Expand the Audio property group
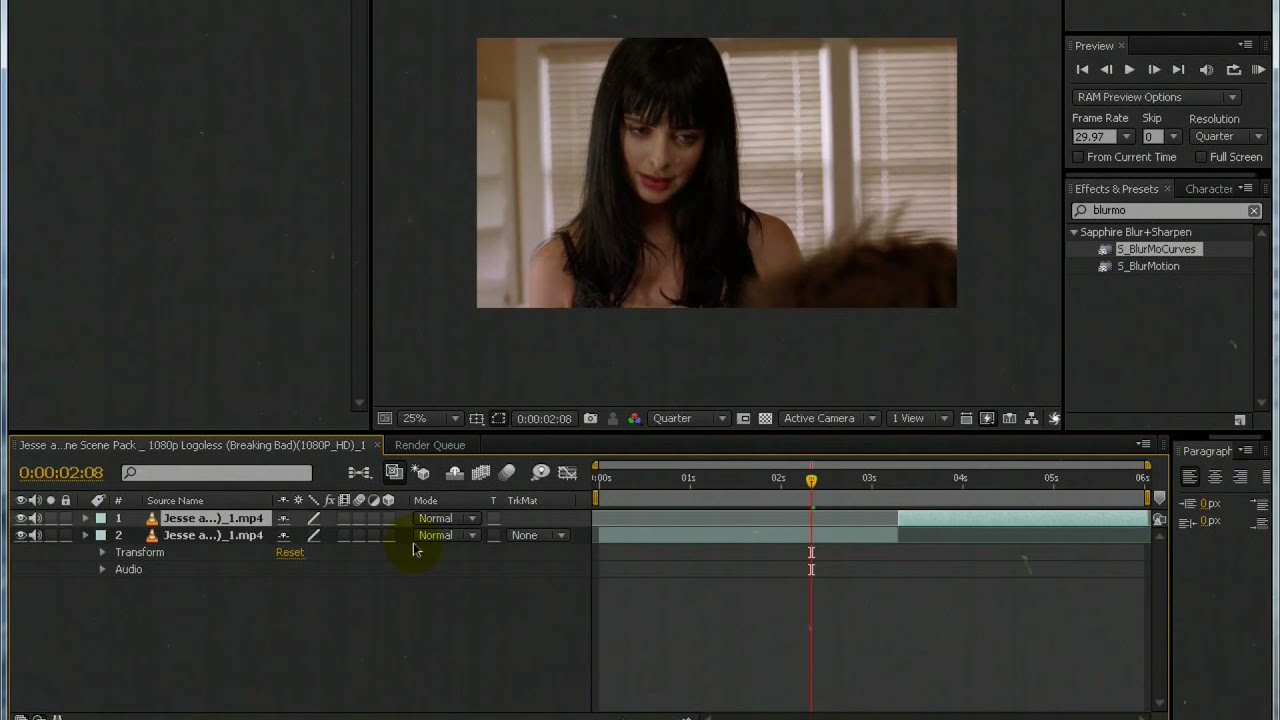The image size is (1280, 720). (x=102, y=569)
